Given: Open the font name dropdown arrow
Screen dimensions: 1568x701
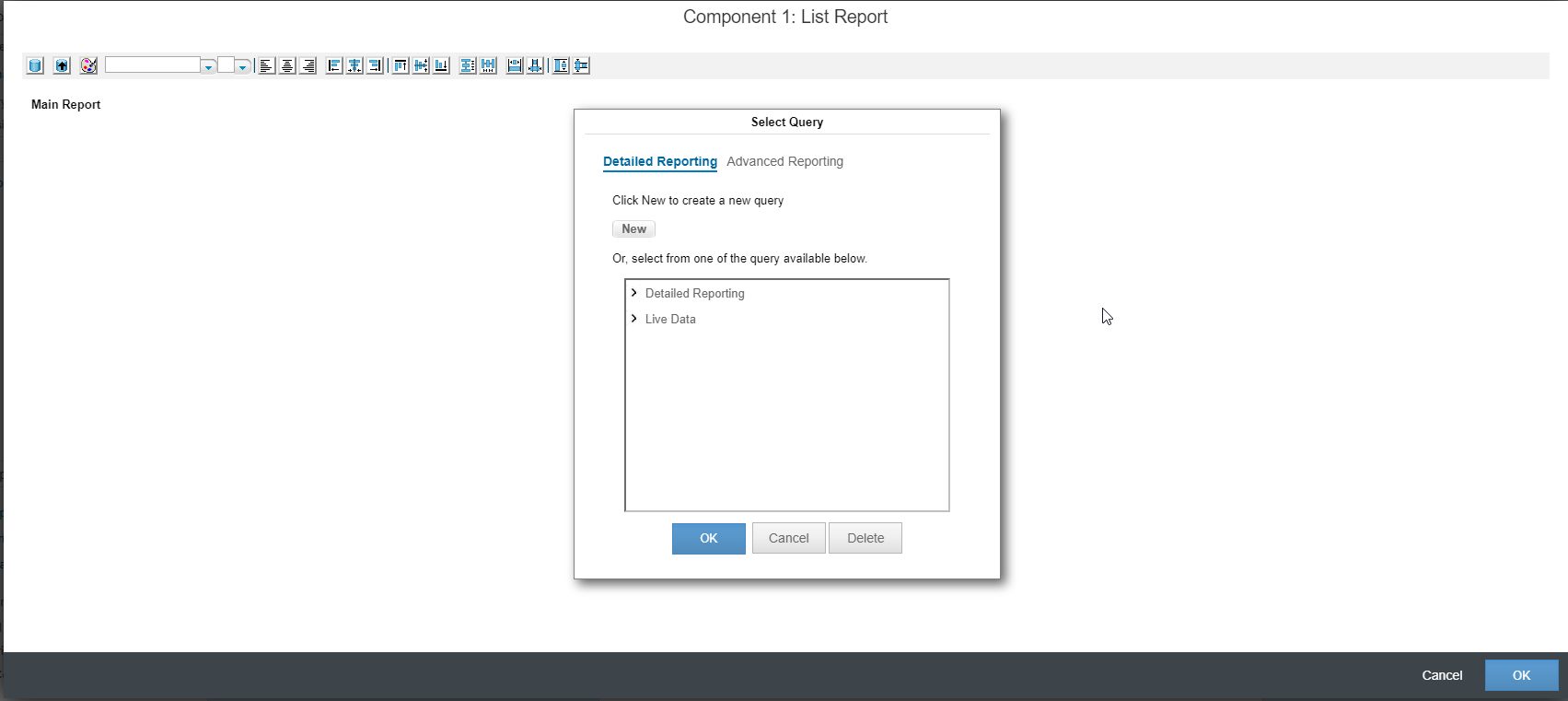Looking at the screenshot, I should click(208, 66).
